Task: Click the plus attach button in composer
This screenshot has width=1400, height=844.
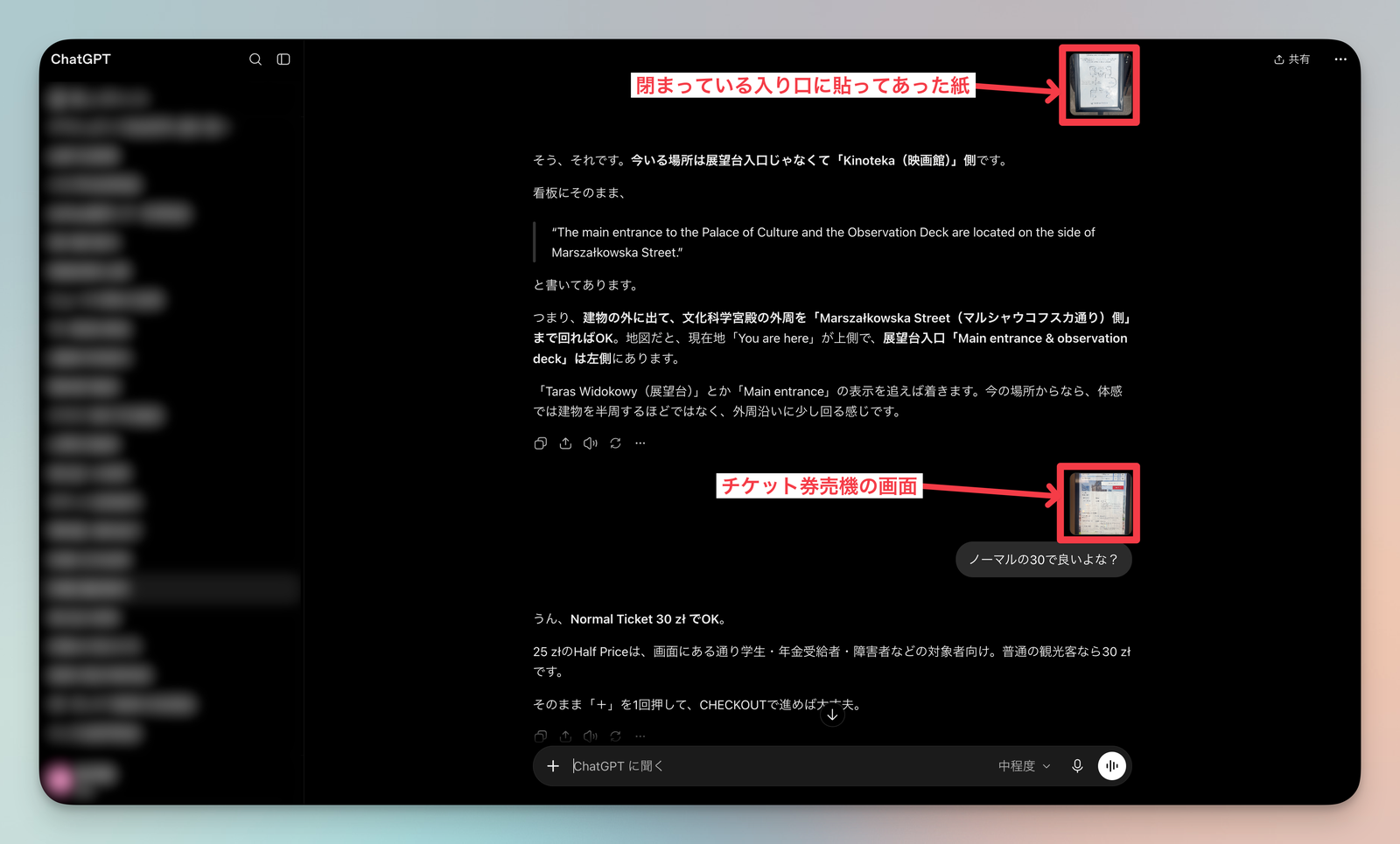Action: (553, 766)
